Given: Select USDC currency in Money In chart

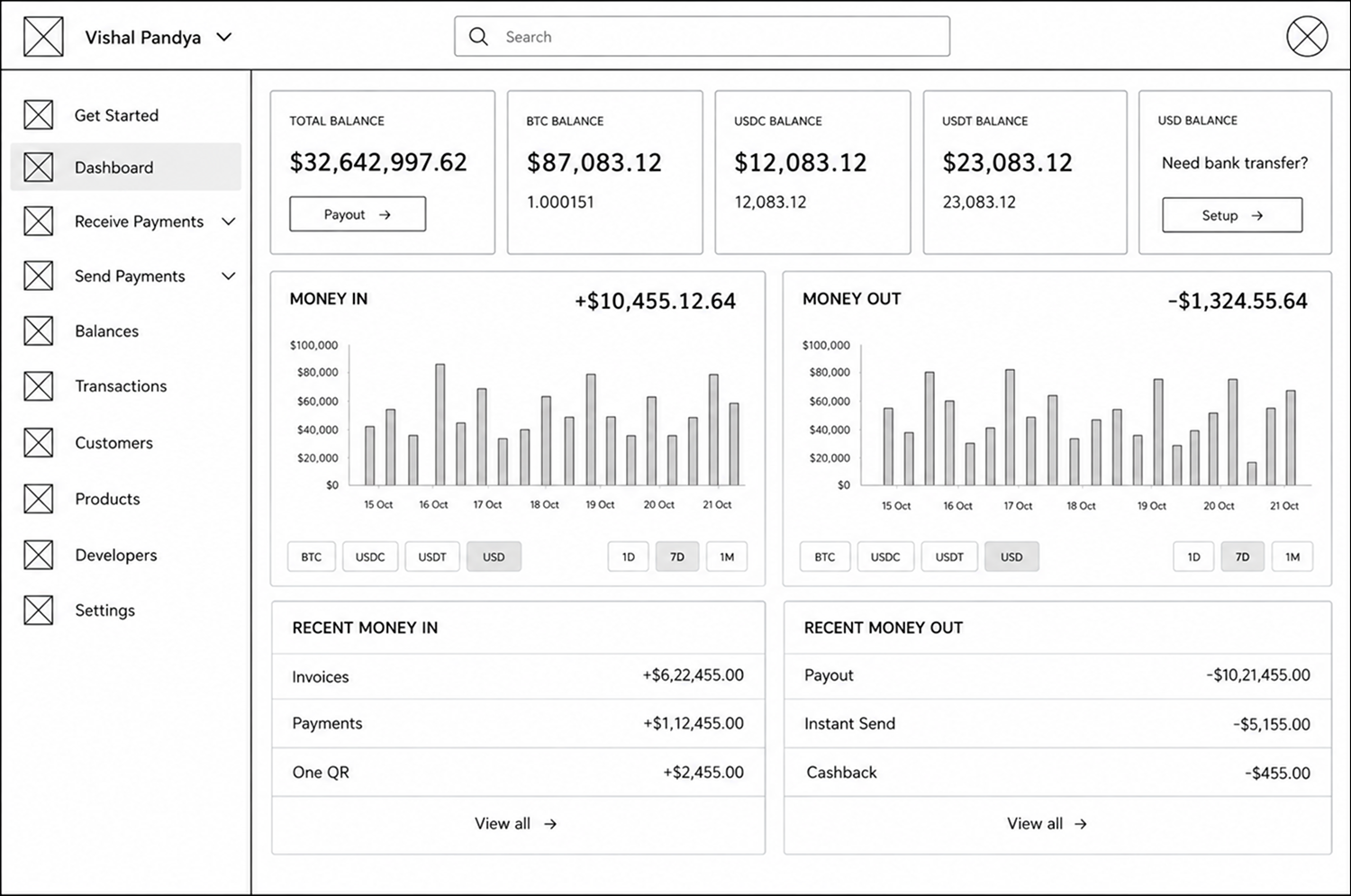Looking at the screenshot, I should pyautogui.click(x=370, y=557).
